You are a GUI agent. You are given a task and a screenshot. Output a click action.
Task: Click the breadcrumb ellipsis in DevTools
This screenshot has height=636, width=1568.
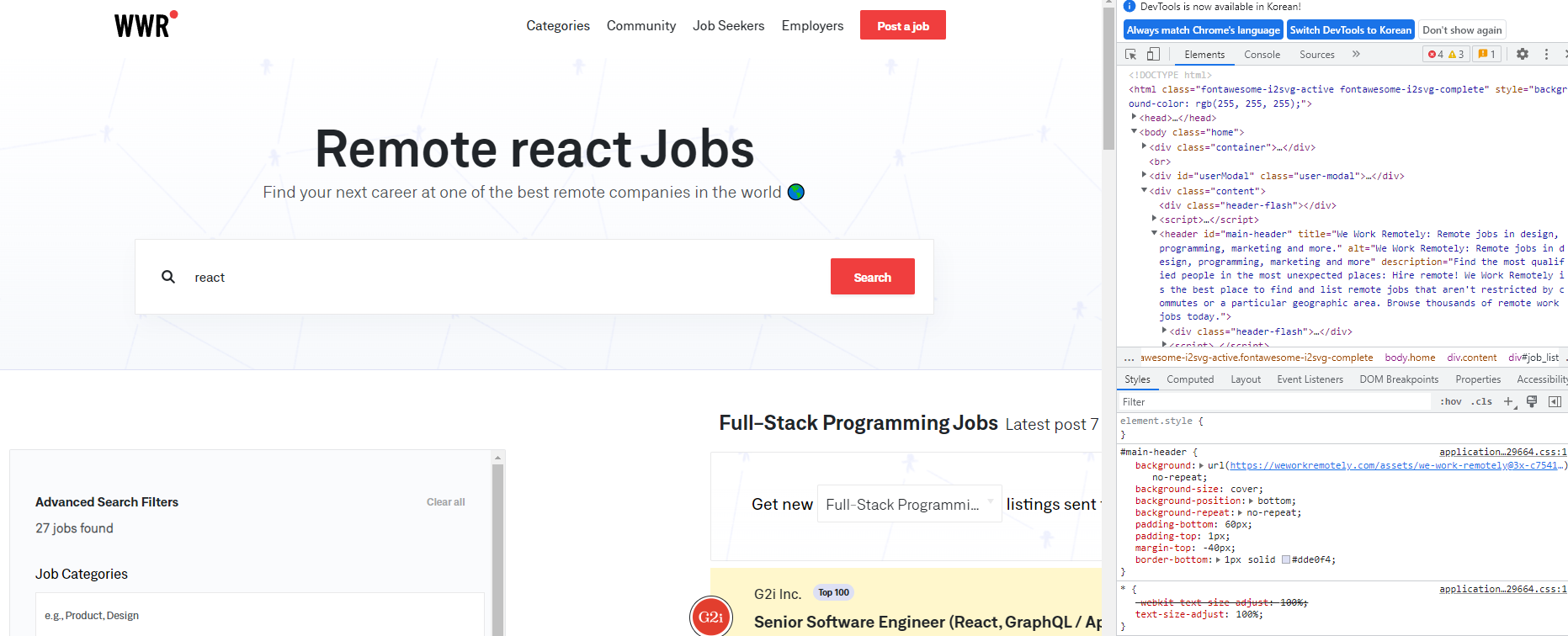tap(1129, 358)
